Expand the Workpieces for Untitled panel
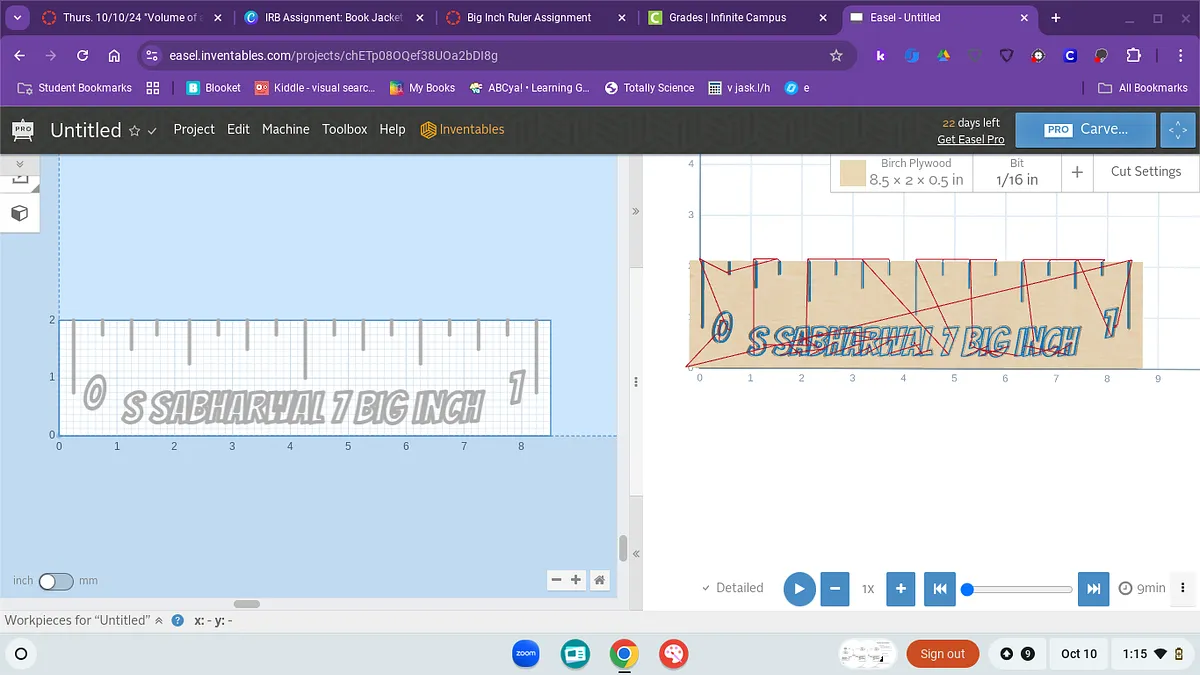 [158, 620]
